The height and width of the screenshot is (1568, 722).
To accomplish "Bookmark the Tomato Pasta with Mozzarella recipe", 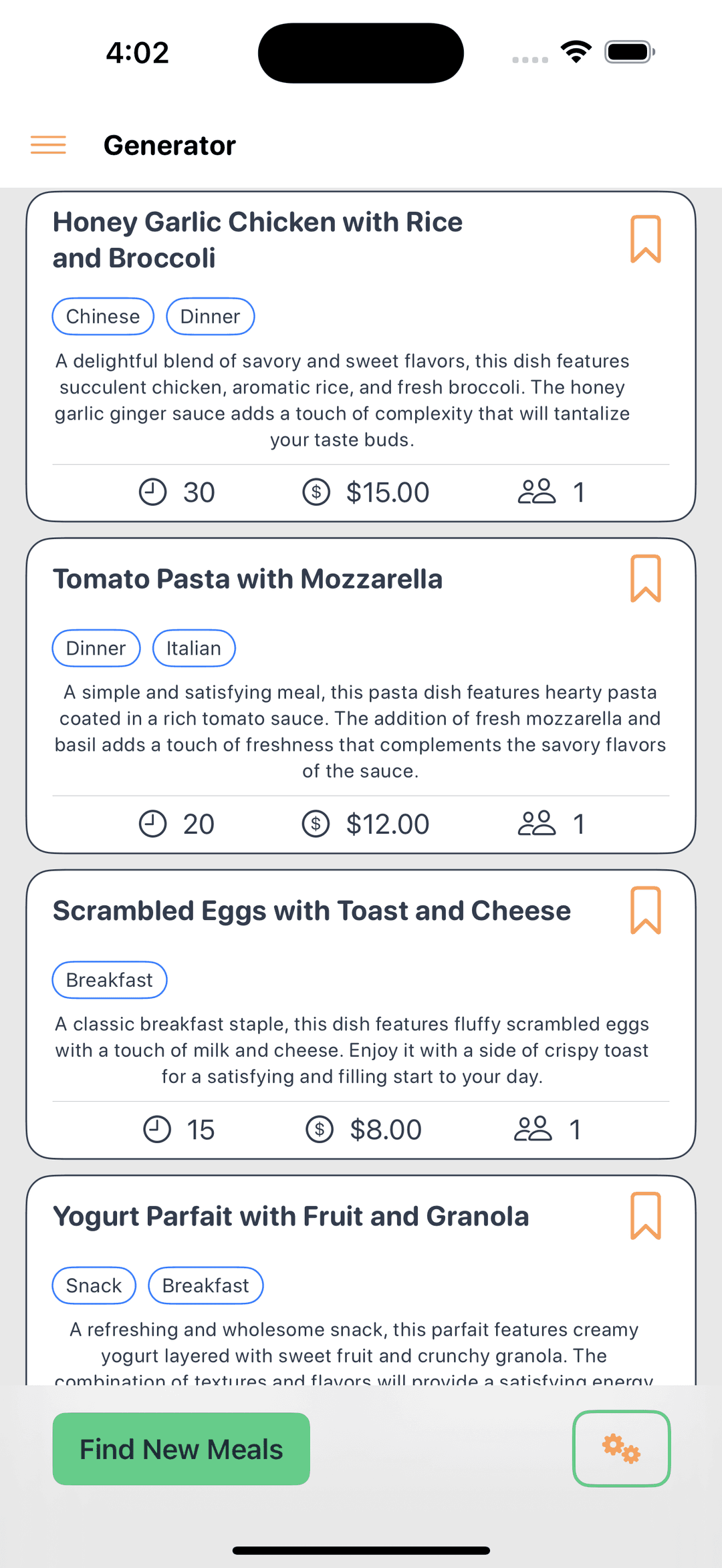I will pos(645,579).
